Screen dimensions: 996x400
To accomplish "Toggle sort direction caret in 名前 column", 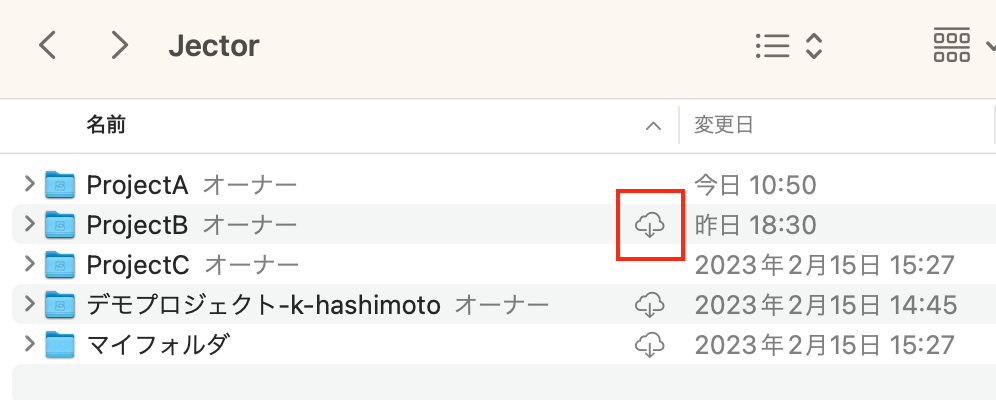I will pyautogui.click(x=653, y=126).
